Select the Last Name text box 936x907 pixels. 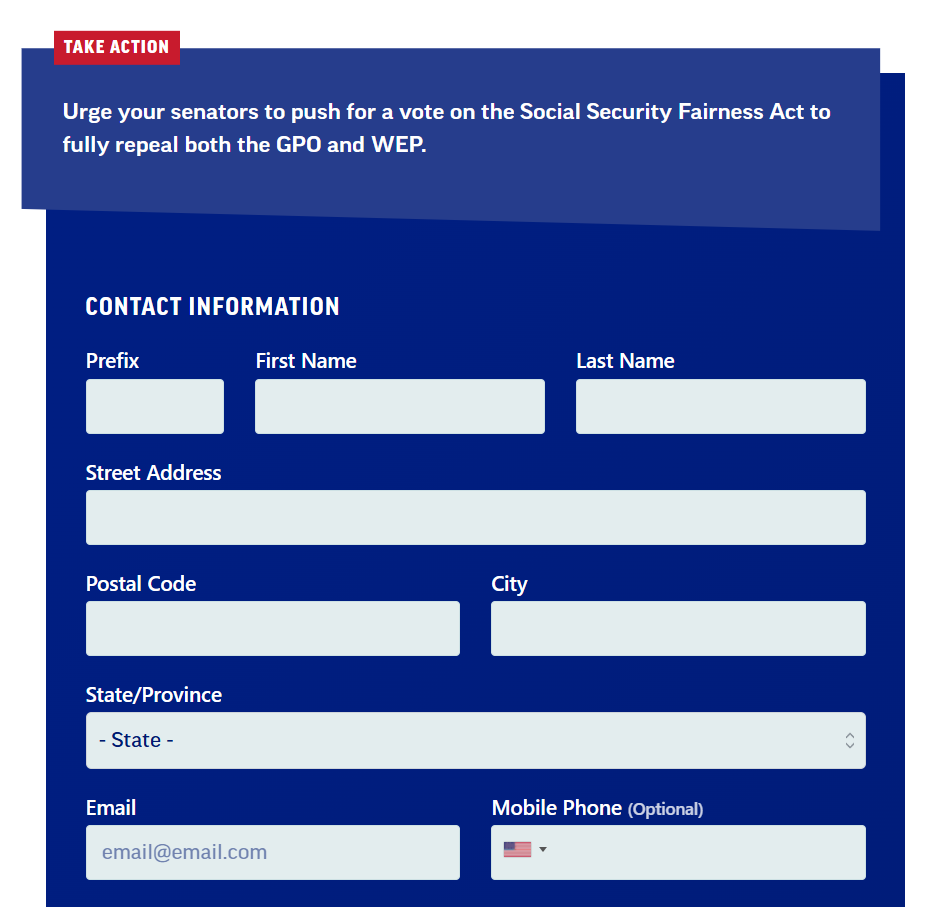pos(721,406)
